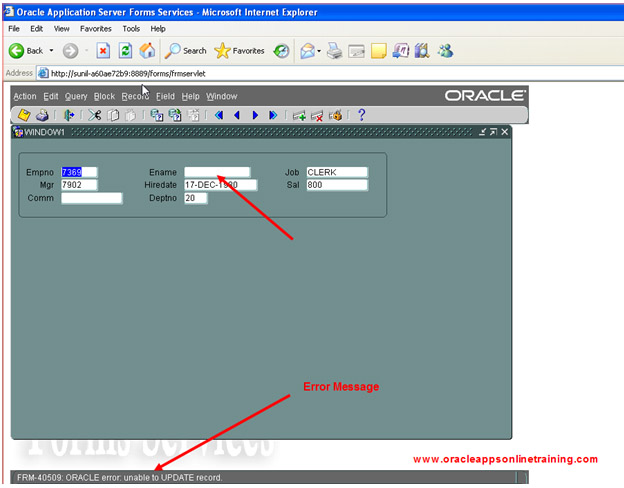The image size is (624, 488).
Task: Open the Forms Query menu
Action: [x=76, y=96]
